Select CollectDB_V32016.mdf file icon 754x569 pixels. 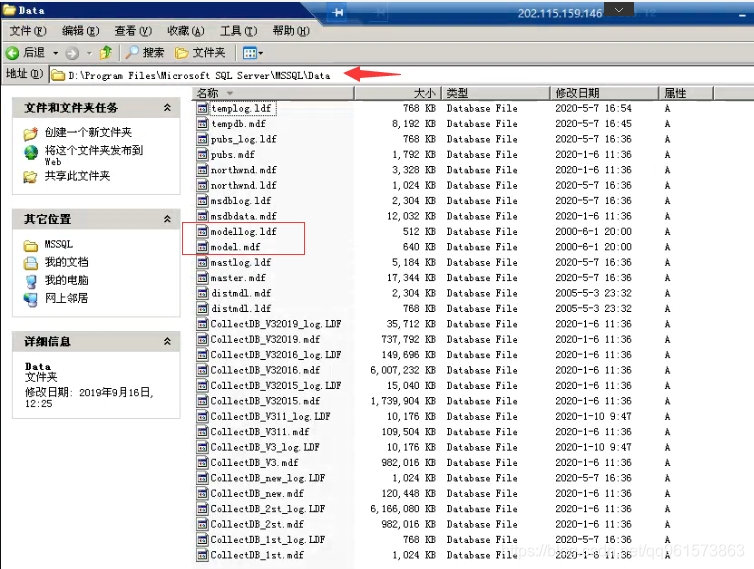[x=202, y=370]
